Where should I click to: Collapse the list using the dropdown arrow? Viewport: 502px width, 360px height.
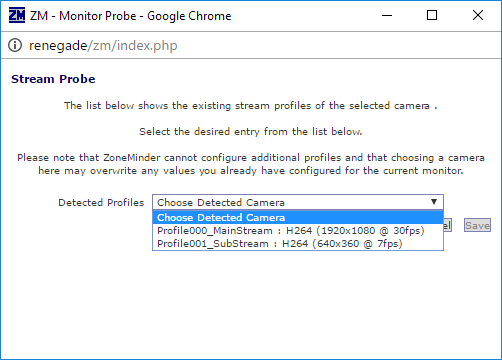click(434, 202)
